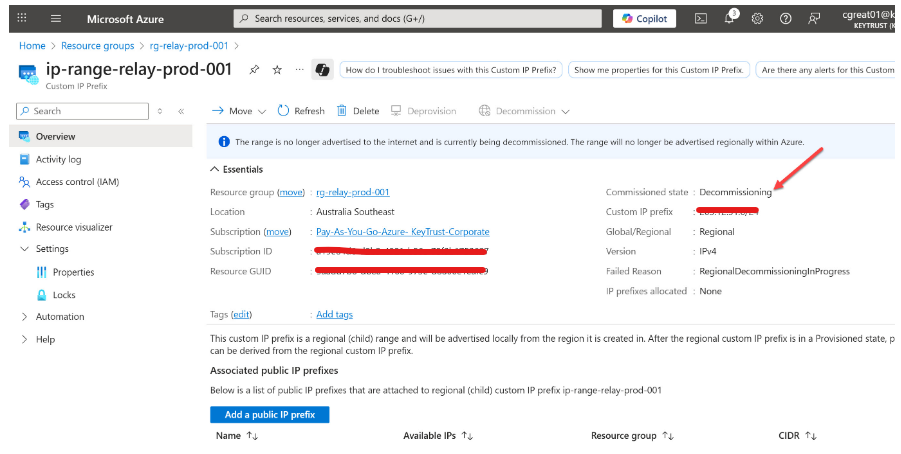Focus the Search resources, services, and docs box
Screen dimensions: 901x454
pyautogui.click(x=417, y=18)
